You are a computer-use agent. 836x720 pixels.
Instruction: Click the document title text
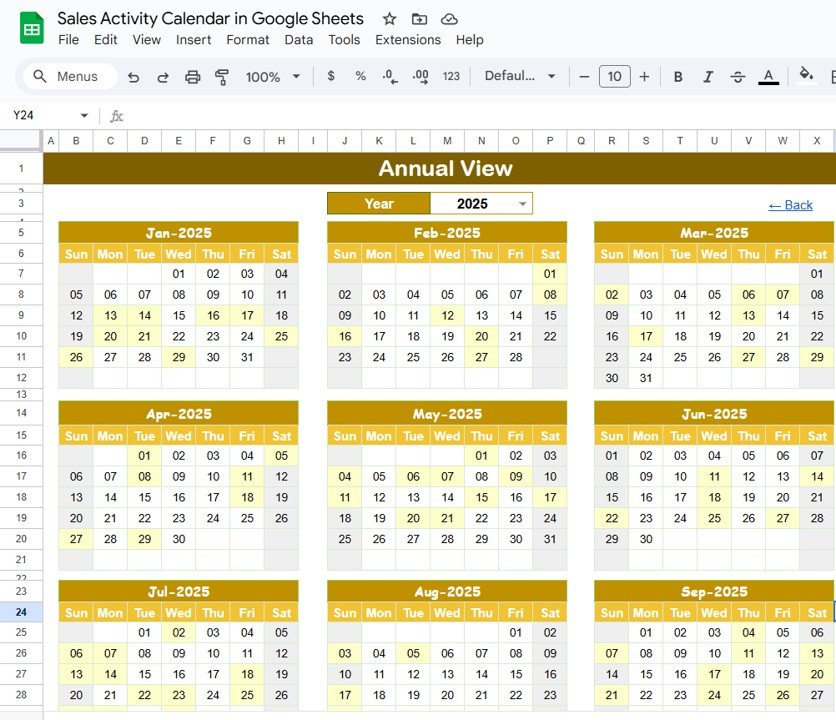[x=210, y=19]
